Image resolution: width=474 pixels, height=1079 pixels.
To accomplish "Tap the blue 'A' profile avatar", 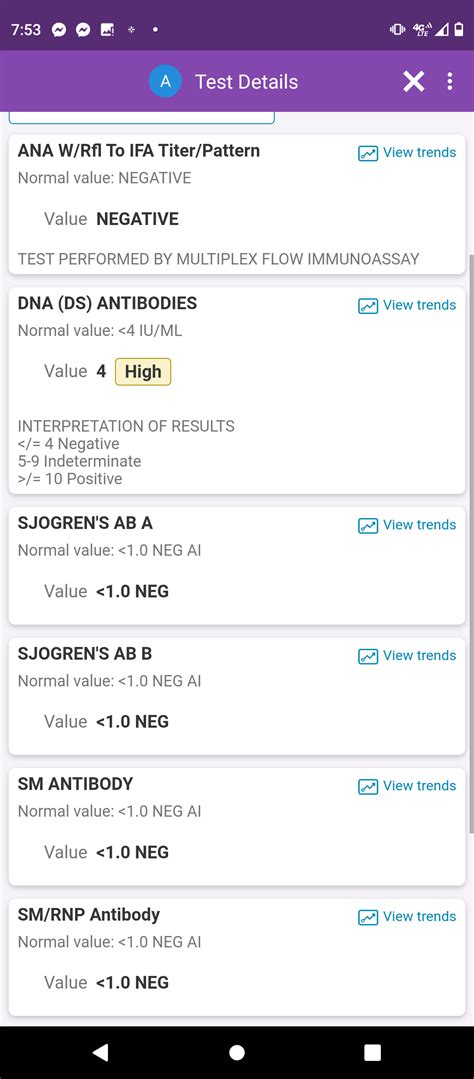I will pos(165,82).
